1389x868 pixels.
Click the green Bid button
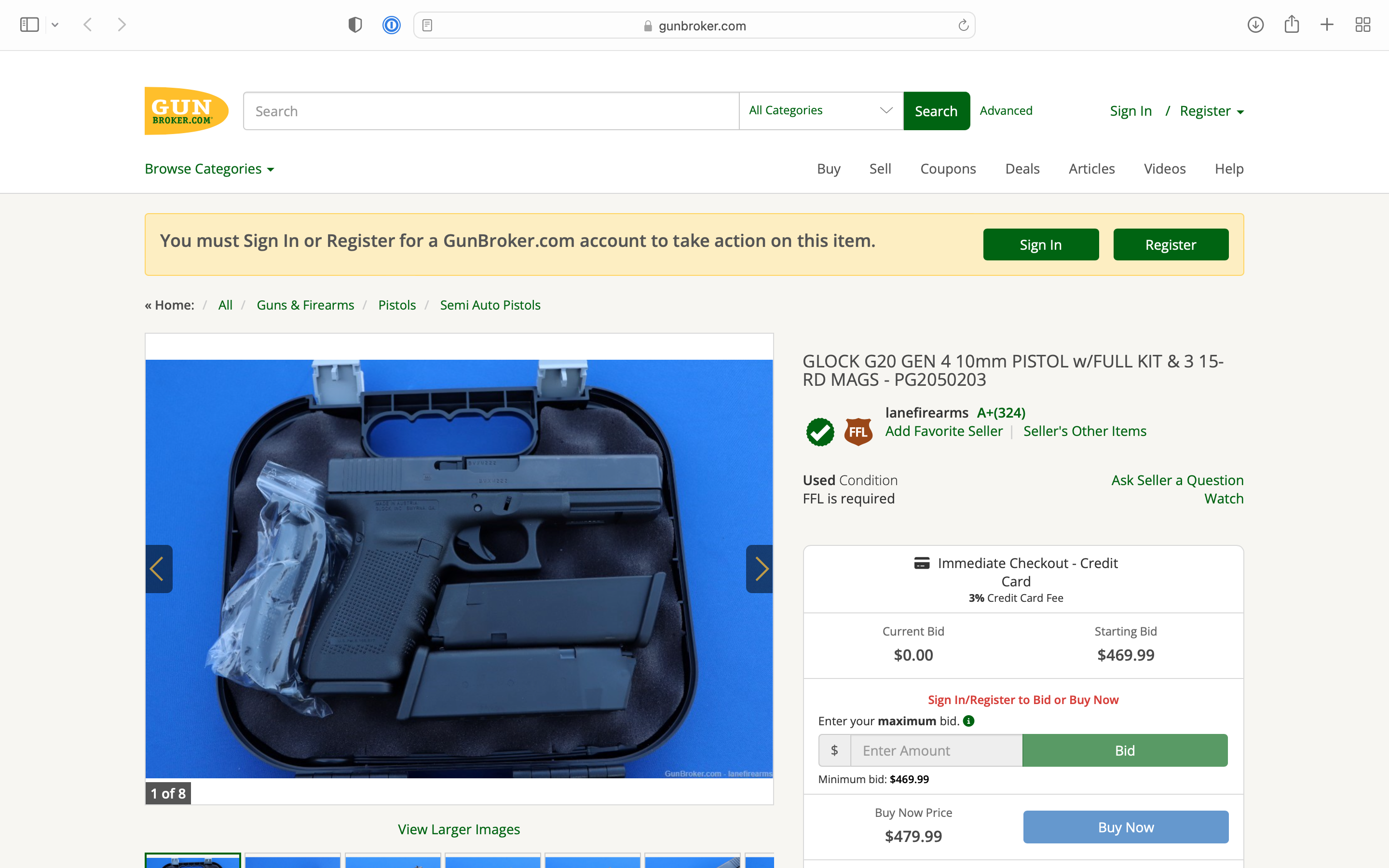tap(1125, 750)
